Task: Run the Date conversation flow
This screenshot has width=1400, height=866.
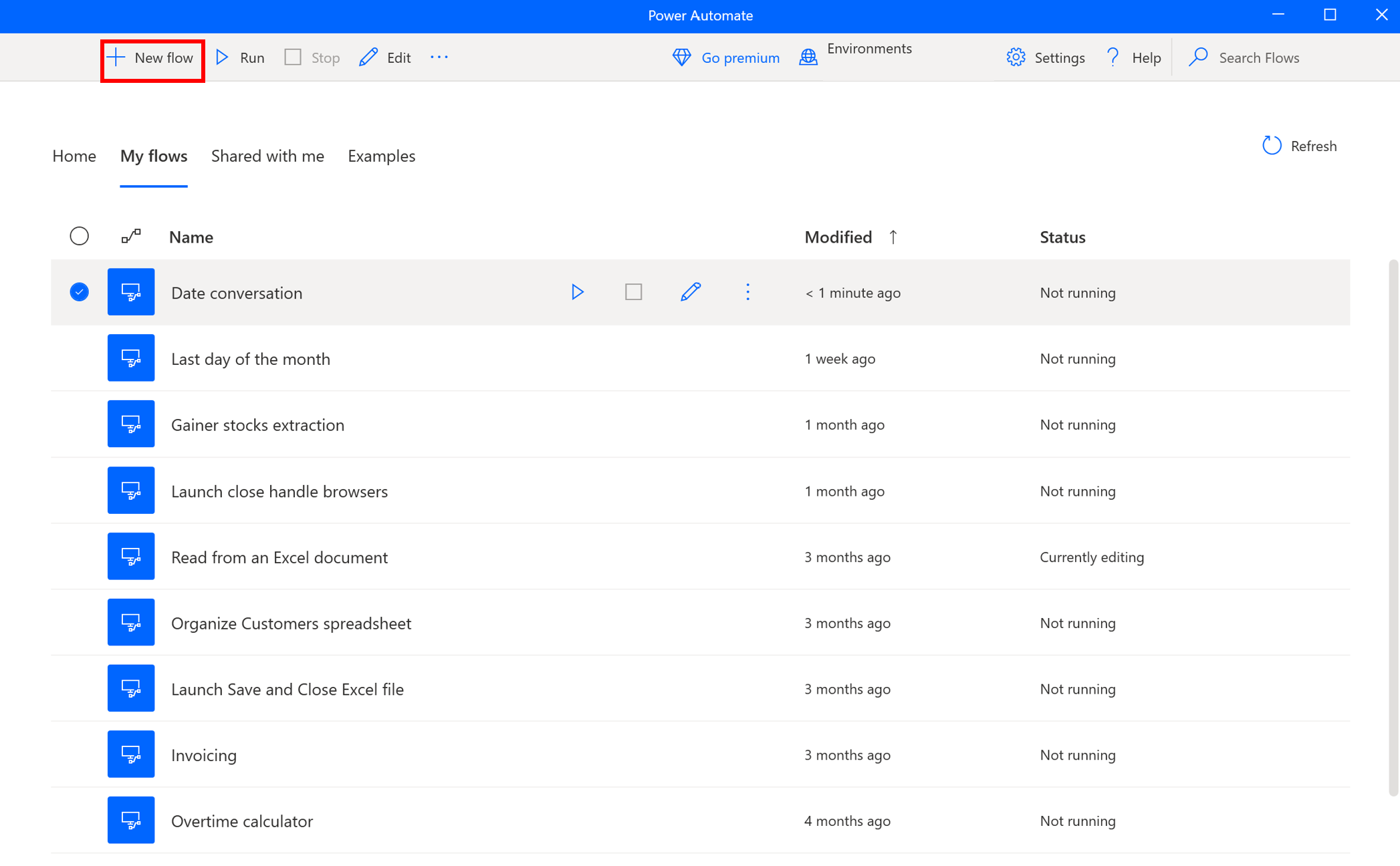Action: pyautogui.click(x=576, y=292)
